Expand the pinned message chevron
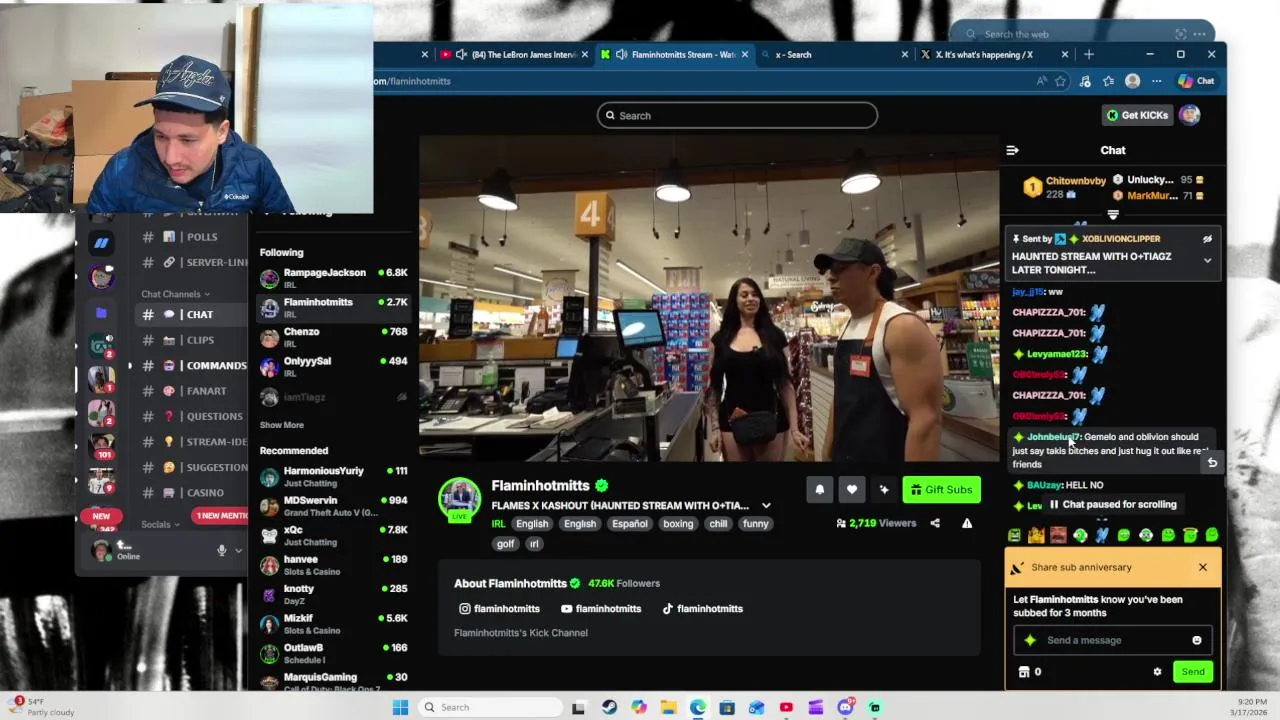 click(x=1207, y=261)
